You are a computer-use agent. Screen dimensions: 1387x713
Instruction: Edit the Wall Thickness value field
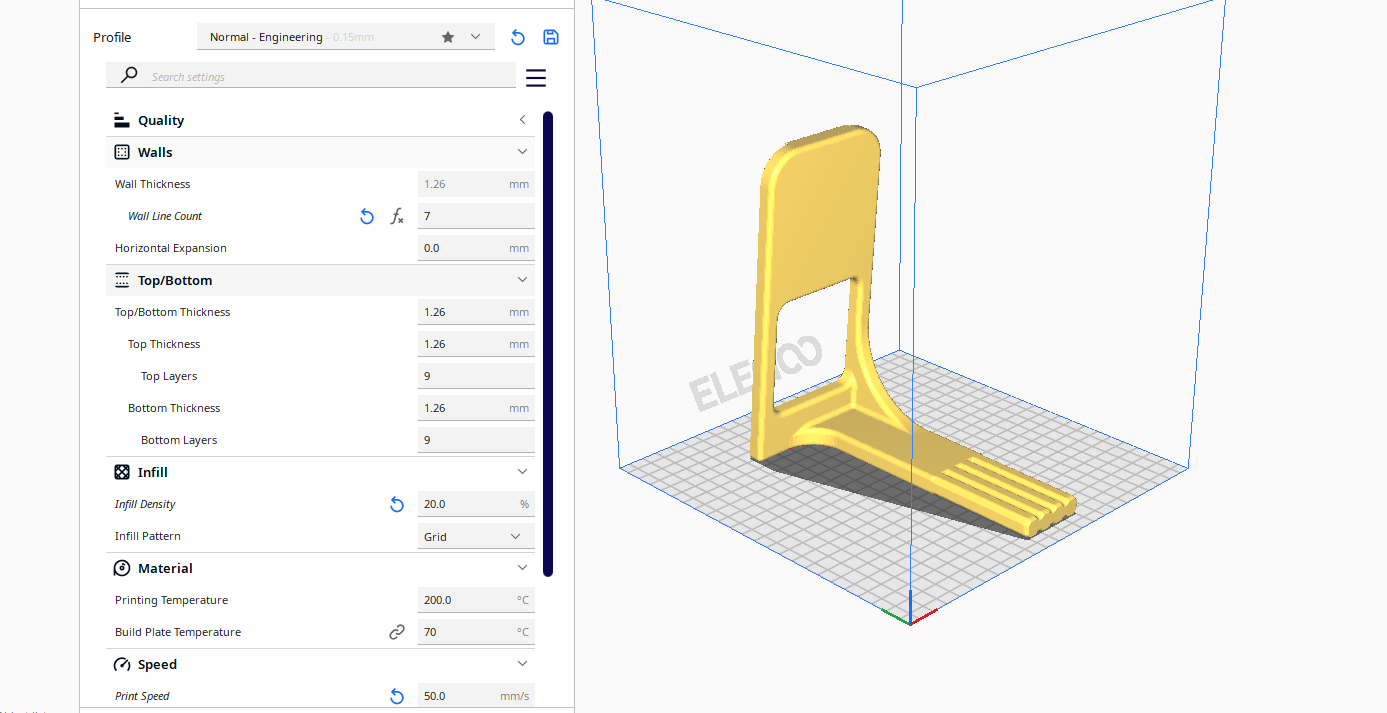pos(476,184)
